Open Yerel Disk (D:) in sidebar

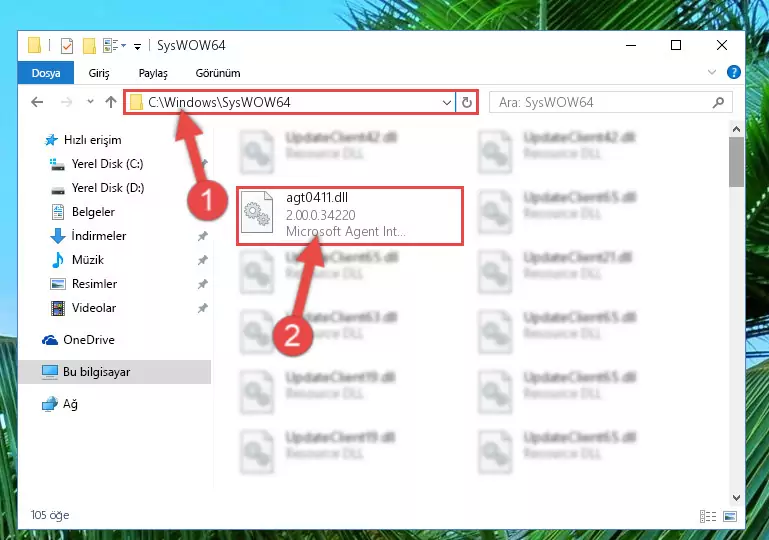click(97, 188)
